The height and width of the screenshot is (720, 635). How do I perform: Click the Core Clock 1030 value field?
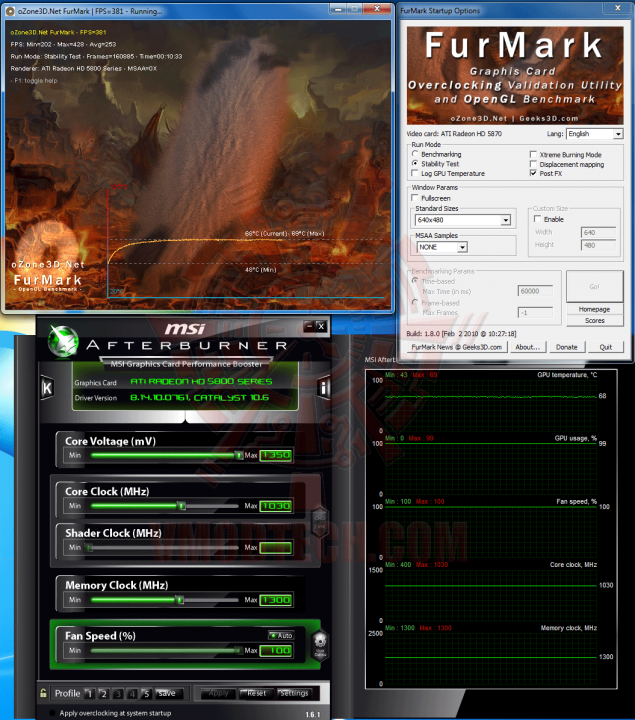pyautogui.click(x=276, y=506)
